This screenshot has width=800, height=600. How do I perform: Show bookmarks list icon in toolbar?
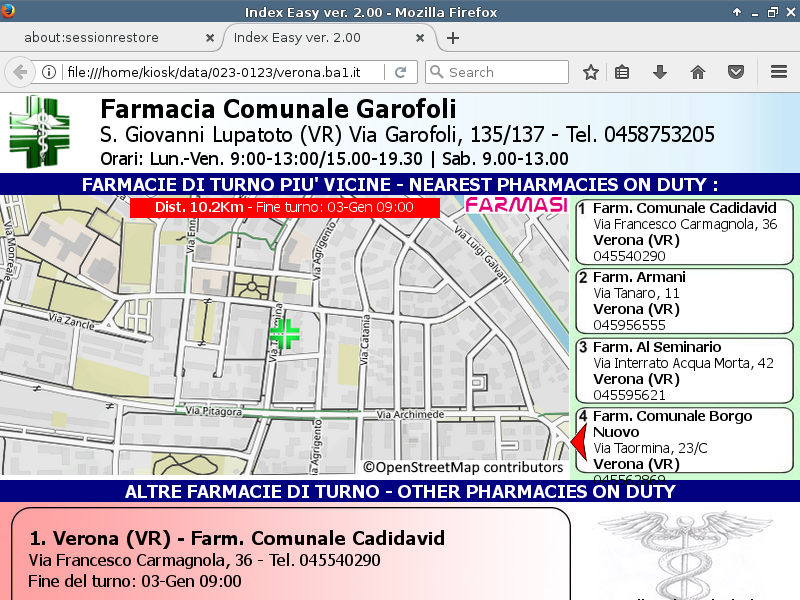[x=622, y=72]
